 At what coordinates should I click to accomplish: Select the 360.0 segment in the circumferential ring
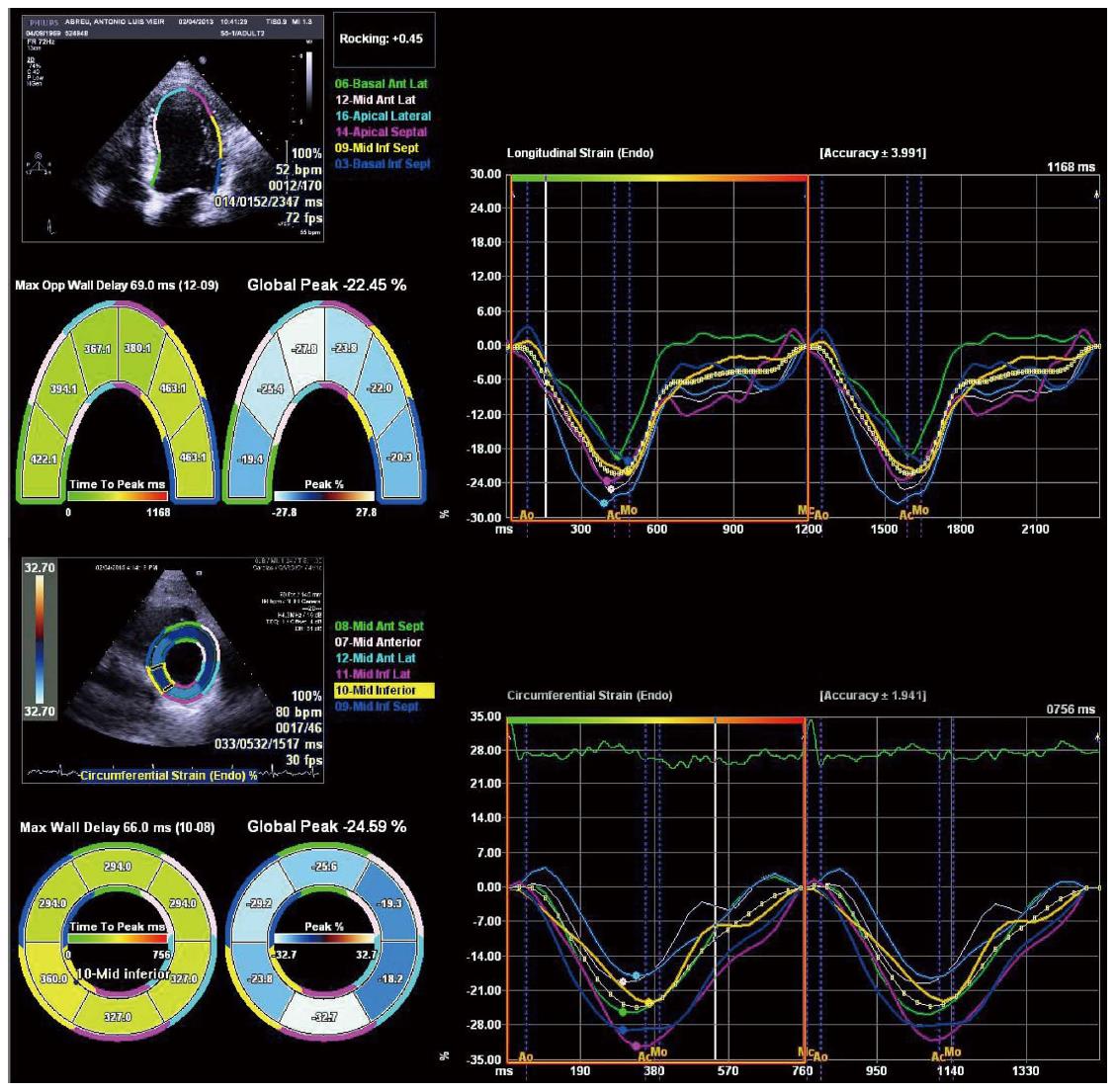(51, 979)
